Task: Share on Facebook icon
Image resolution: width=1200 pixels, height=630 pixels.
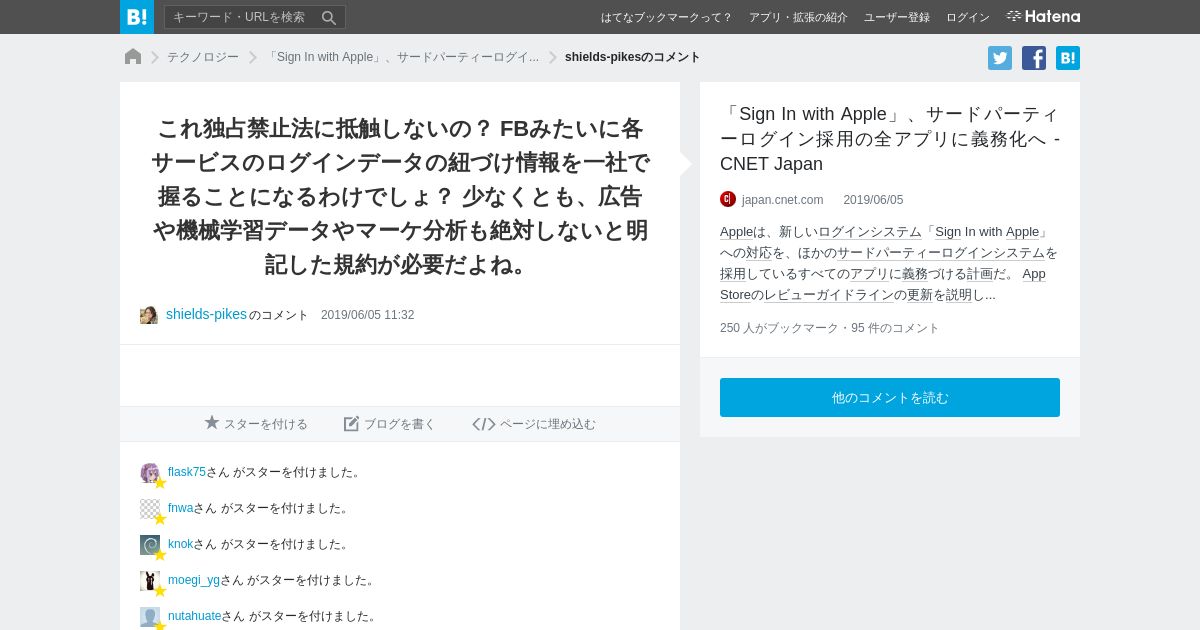Action: pos(1034,58)
